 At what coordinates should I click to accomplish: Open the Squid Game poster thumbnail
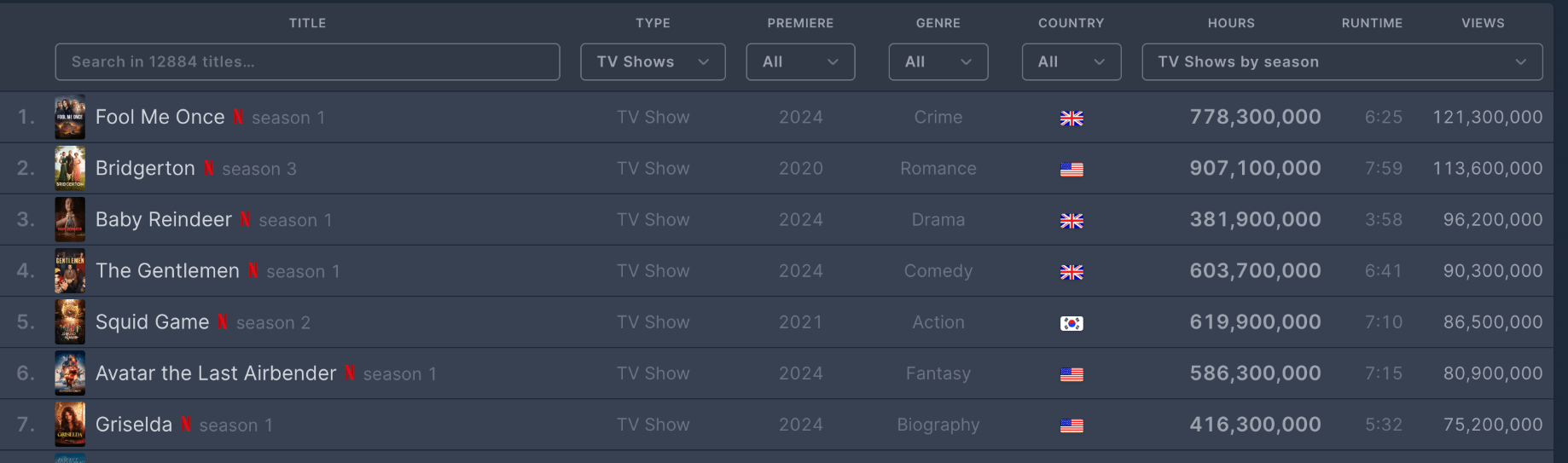coord(70,321)
